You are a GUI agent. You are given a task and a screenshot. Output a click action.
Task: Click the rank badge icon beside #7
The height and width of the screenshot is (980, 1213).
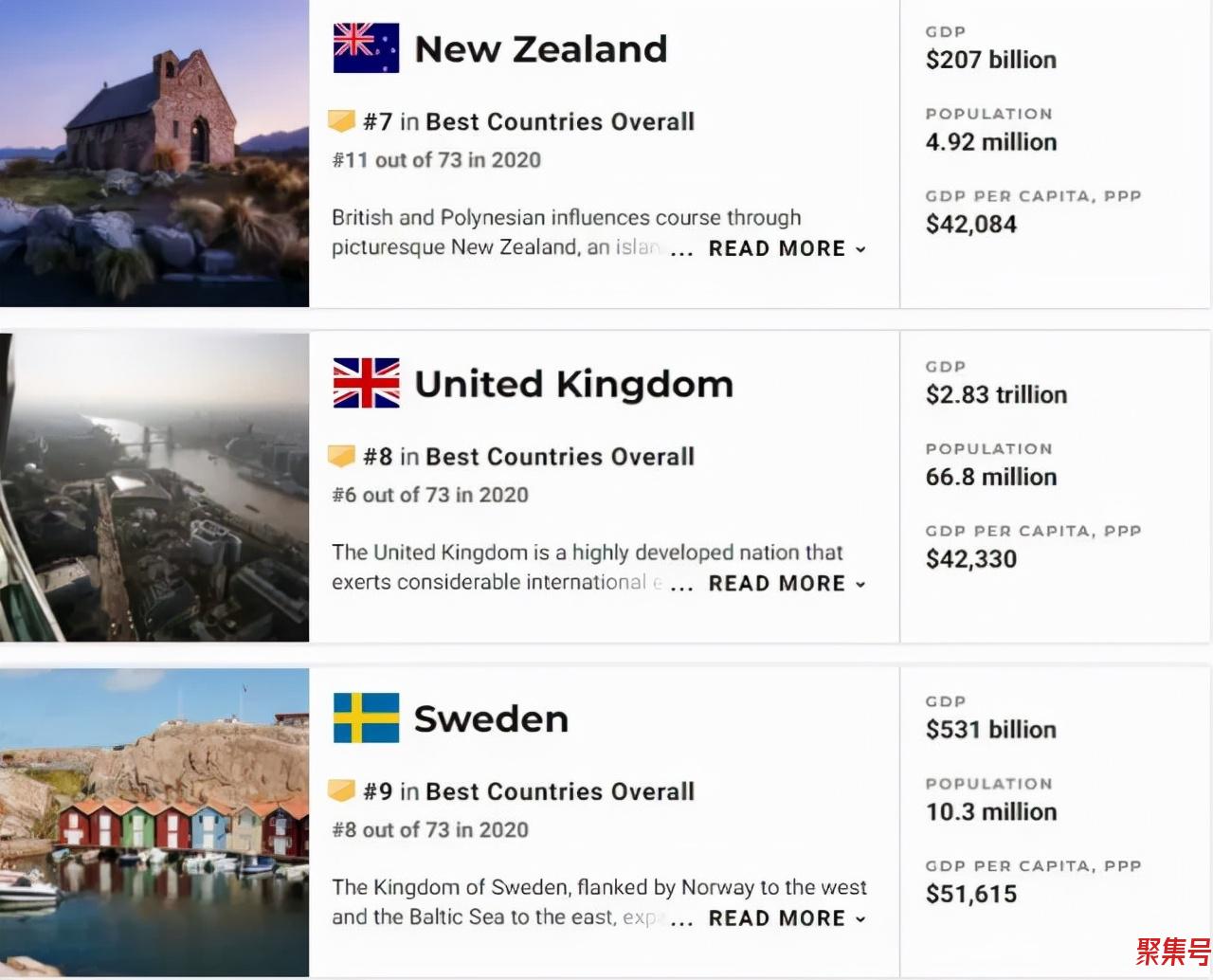[341, 121]
